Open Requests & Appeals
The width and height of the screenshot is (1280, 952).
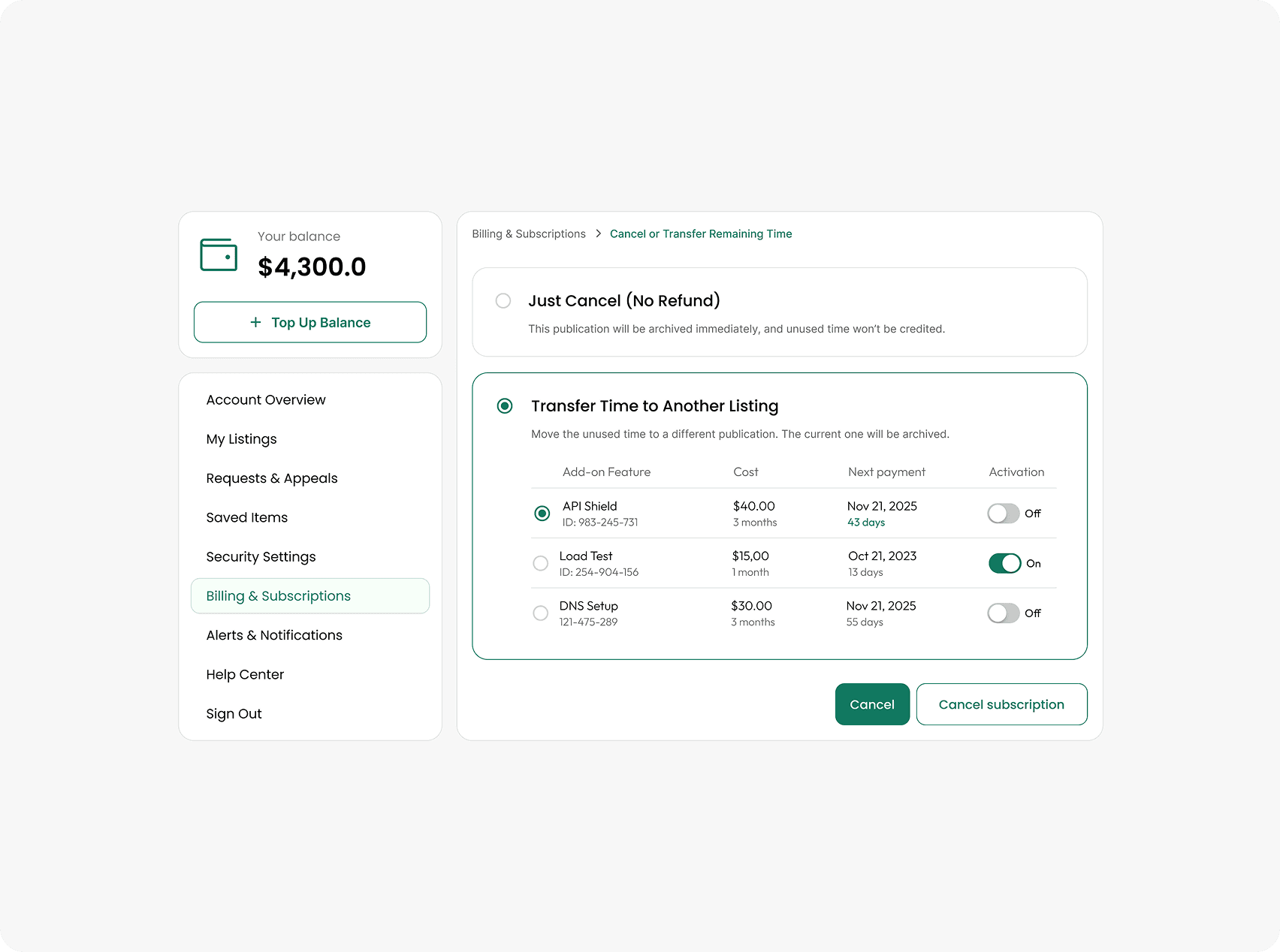272,478
